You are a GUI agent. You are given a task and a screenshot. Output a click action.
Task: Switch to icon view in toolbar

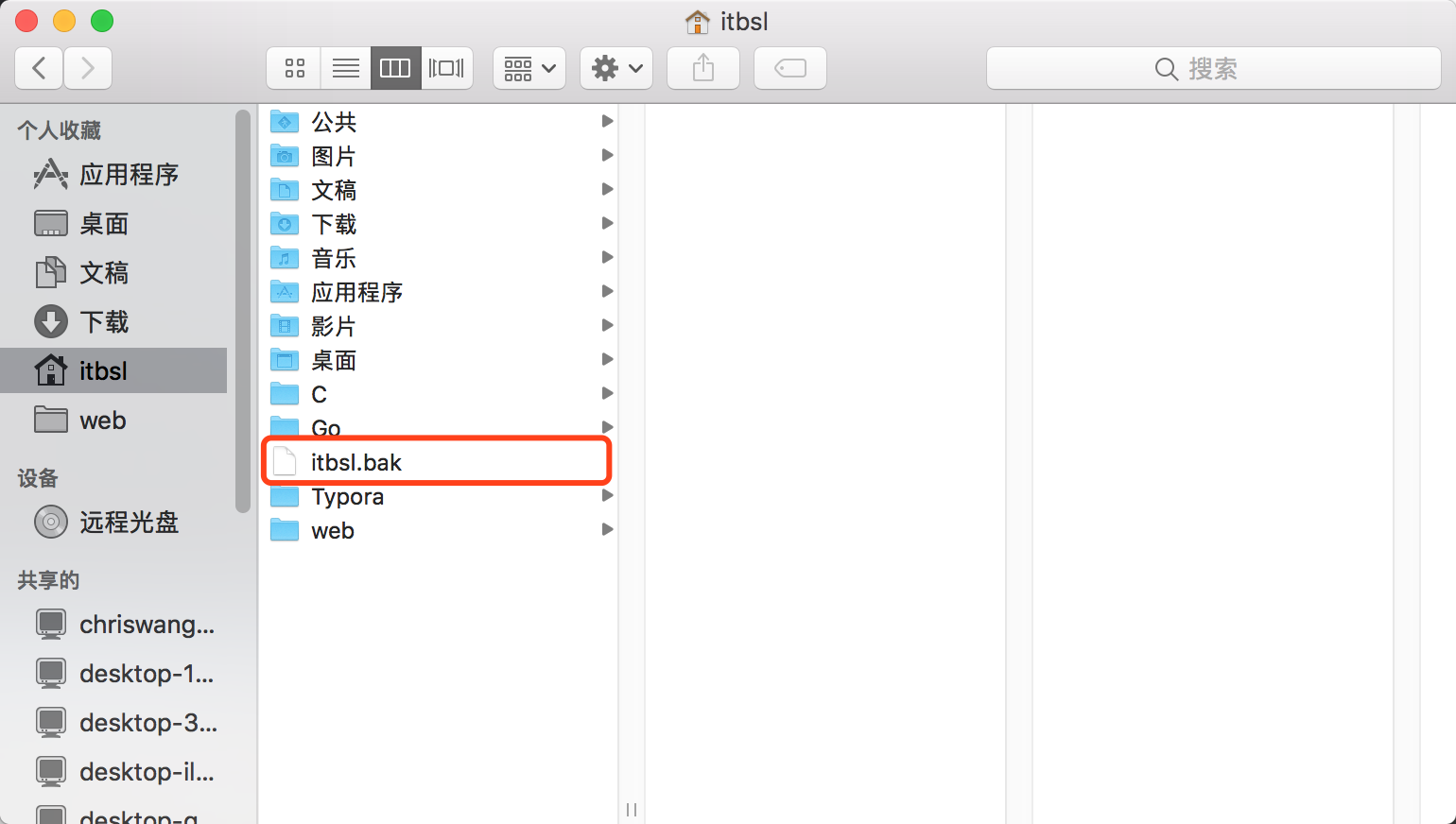[x=295, y=68]
